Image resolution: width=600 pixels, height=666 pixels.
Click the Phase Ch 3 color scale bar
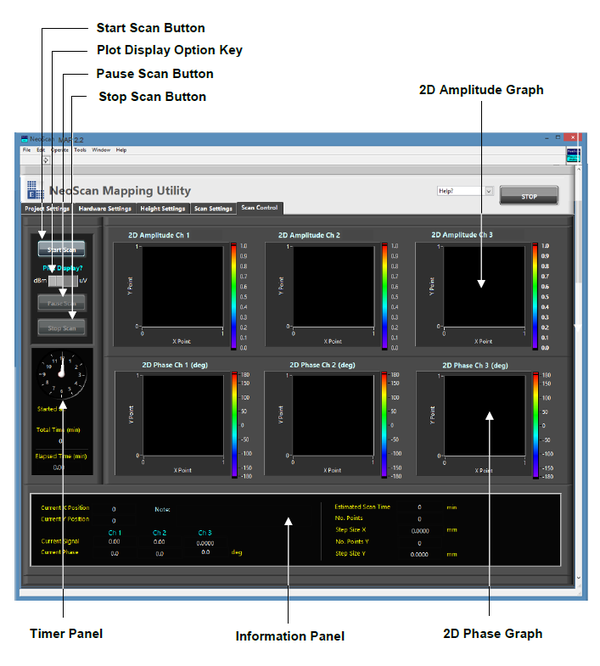pos(535,425)
